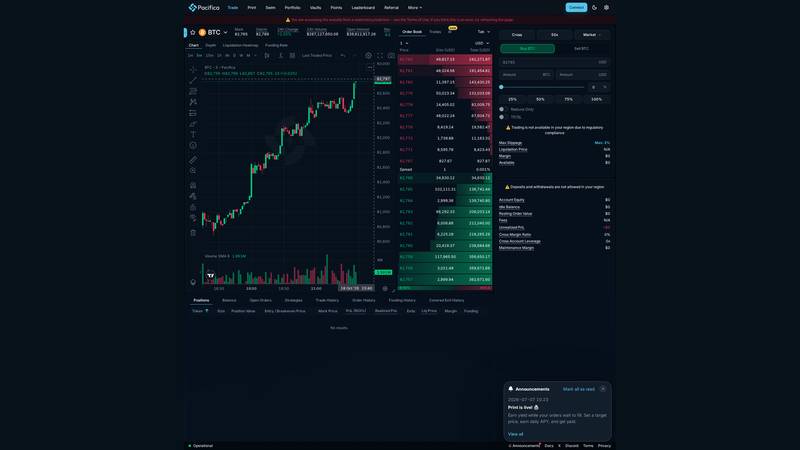Switch to the Depth tab
The width and height of the screenshot is (800, 450).
210,45
